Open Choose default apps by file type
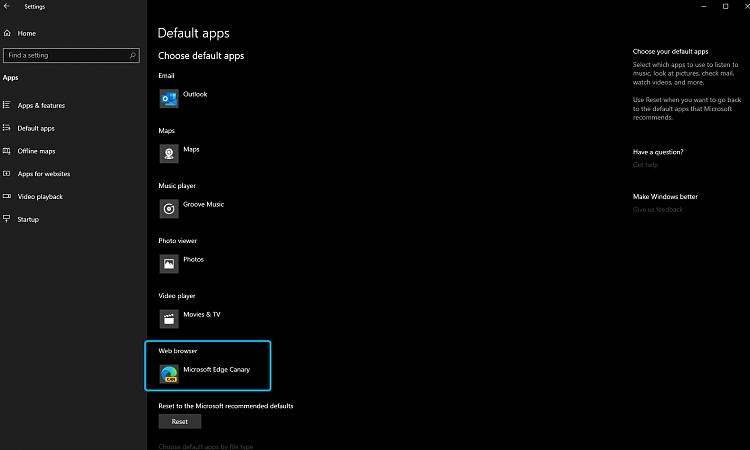This screenshot has height=450, width=750. click(206, 447)
